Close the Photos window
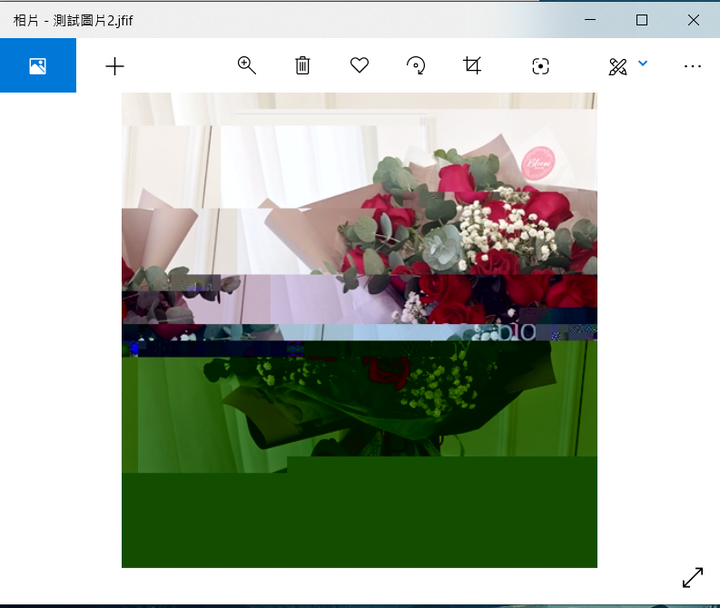Screen dimensions: 720x608 [x=693, y=20]
